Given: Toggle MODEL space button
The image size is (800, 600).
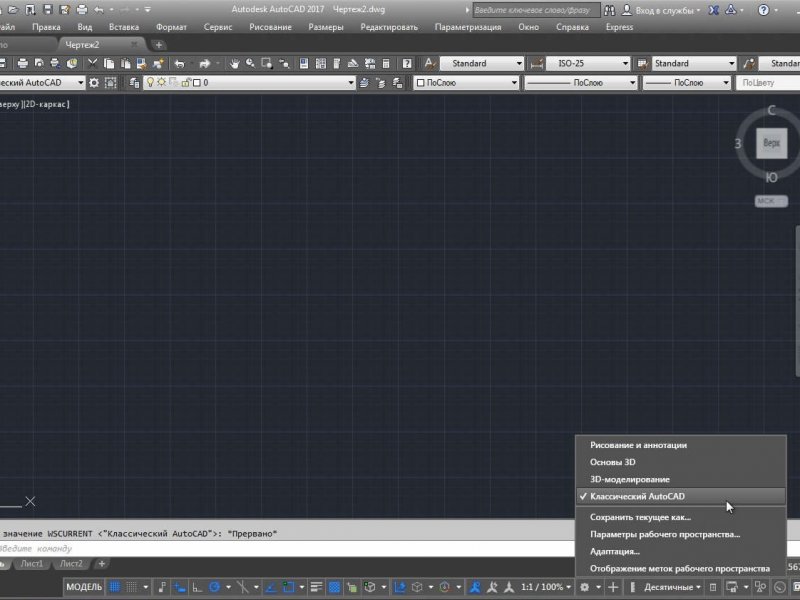Looking at the screenshot, I should [84, 587].
